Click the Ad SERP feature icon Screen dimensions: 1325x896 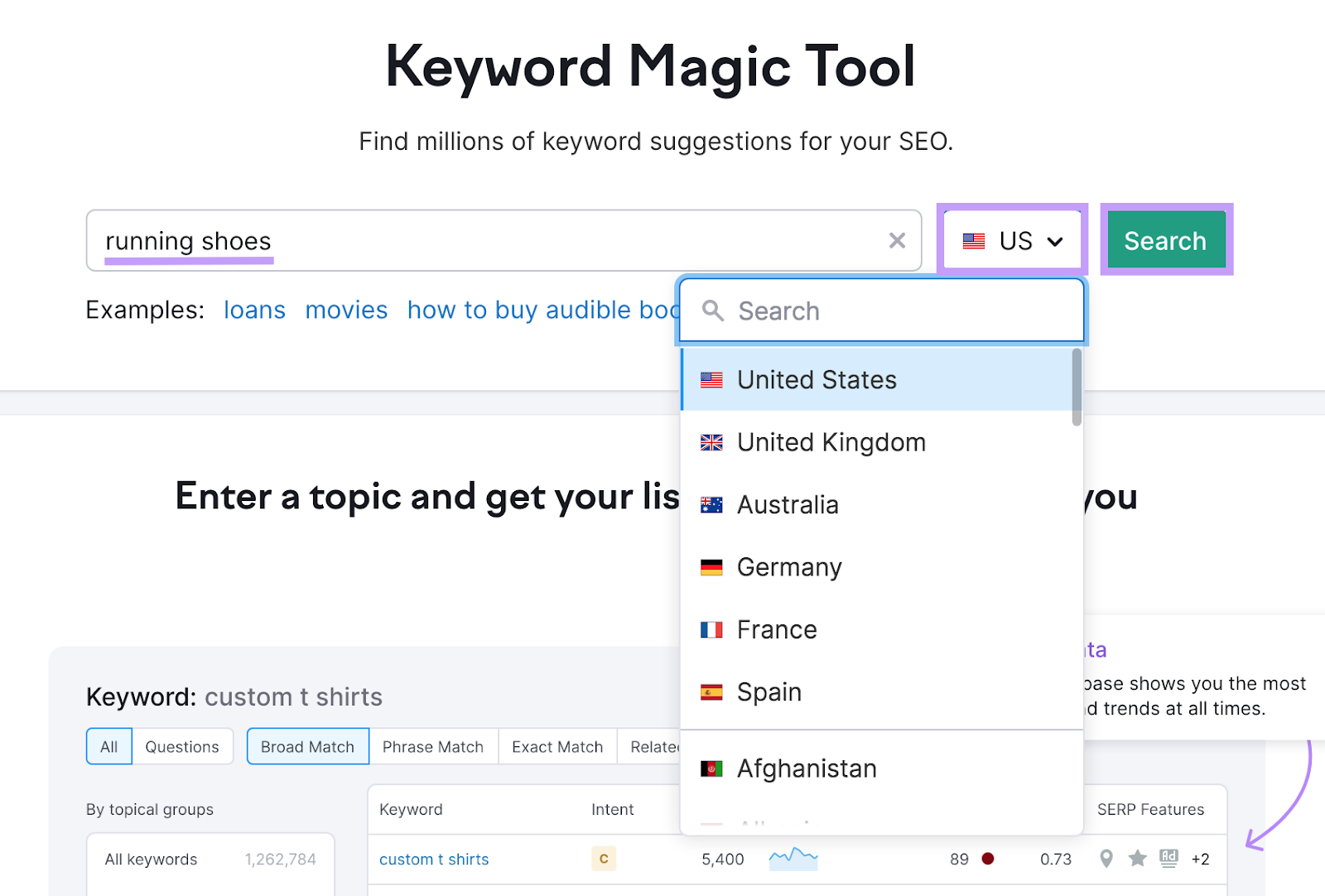[x=1169, y=859]
